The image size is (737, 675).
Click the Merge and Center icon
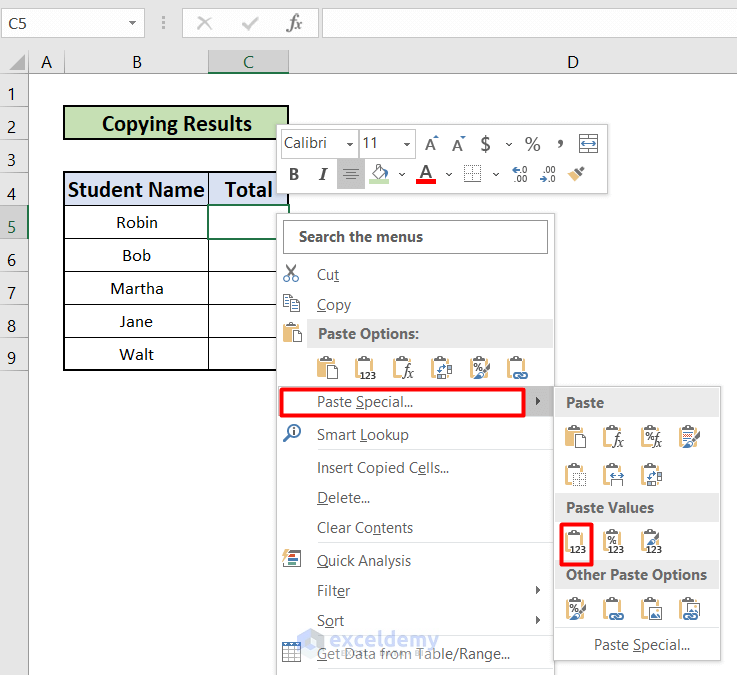[x=588, y=143]
